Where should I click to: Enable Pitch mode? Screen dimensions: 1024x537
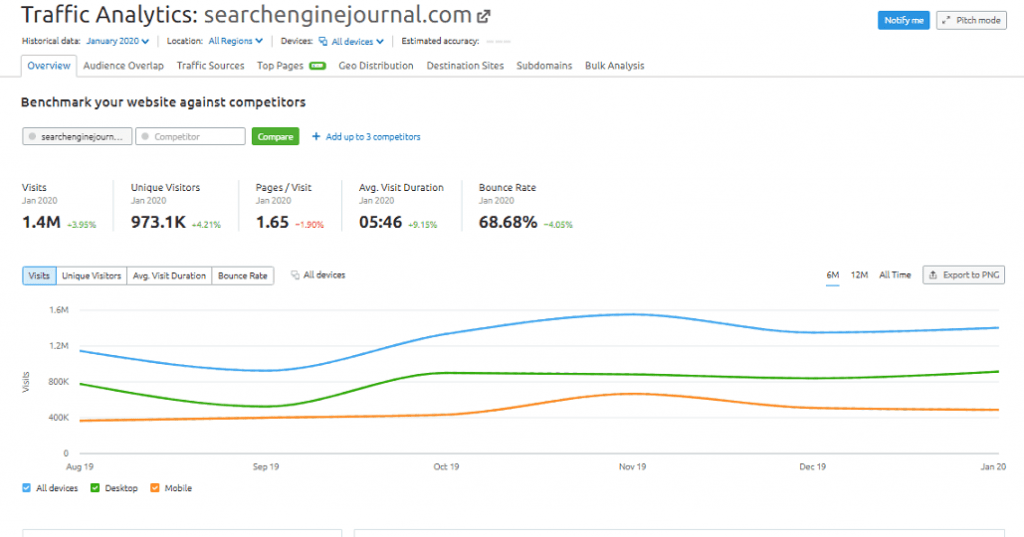(x=972, y=20)
